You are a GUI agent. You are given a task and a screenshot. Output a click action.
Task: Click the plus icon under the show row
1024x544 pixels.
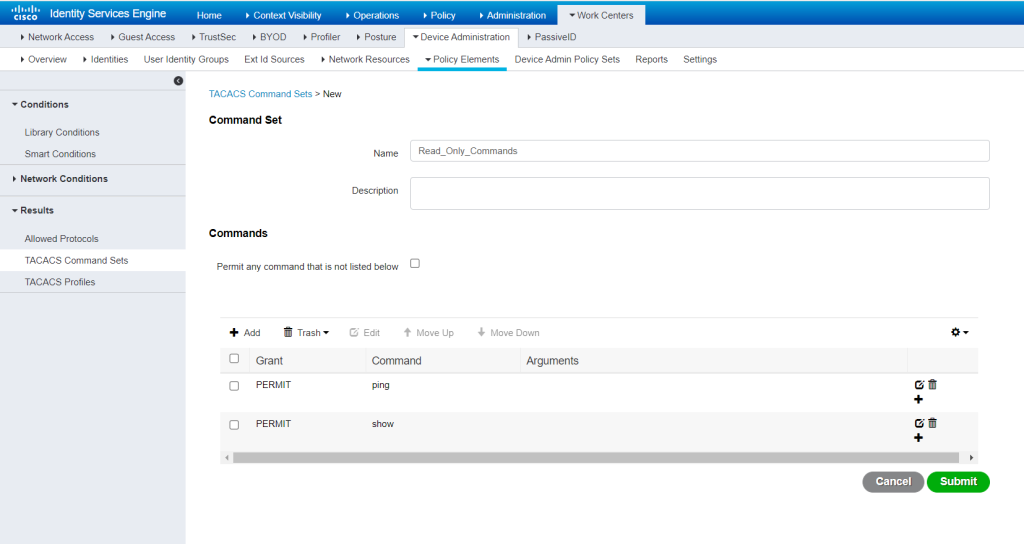(918, 438)
